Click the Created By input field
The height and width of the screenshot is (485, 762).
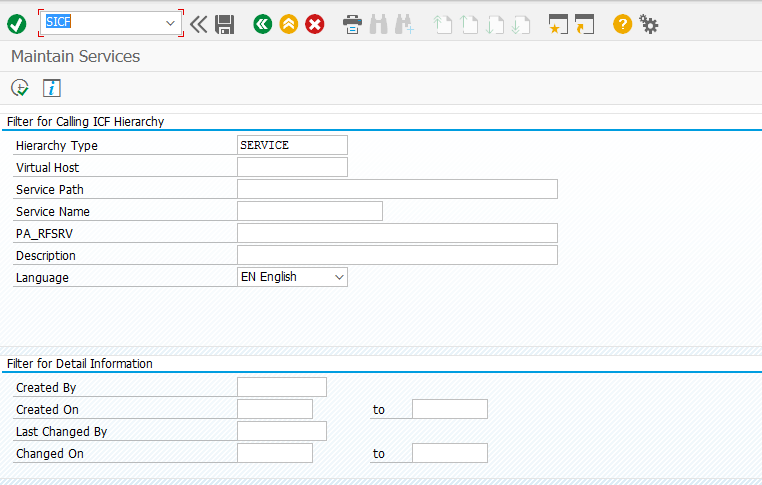pos(282,387)
